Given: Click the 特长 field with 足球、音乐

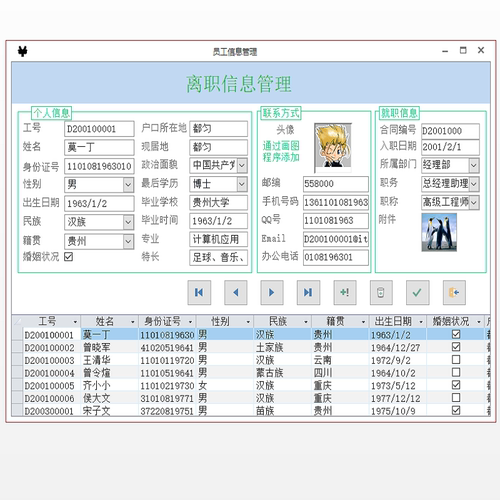Looking at the screenshot, I should click(x=219, y=258).
